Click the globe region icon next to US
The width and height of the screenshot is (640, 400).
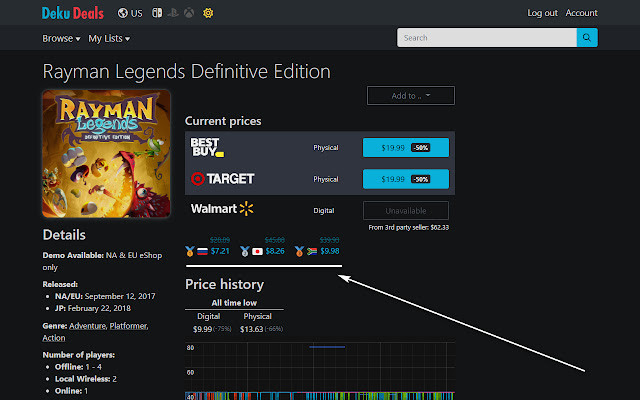pyautogui.click(x=122, y=13)
